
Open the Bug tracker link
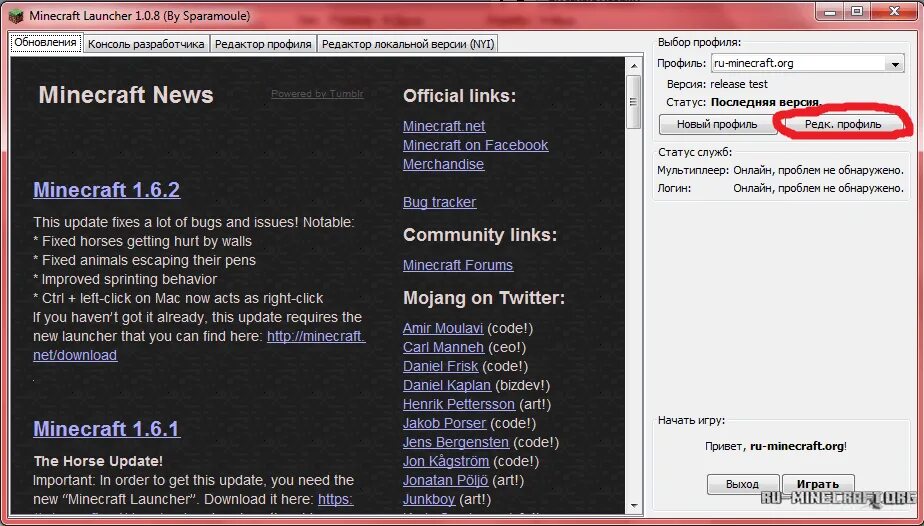pos(440,202)
